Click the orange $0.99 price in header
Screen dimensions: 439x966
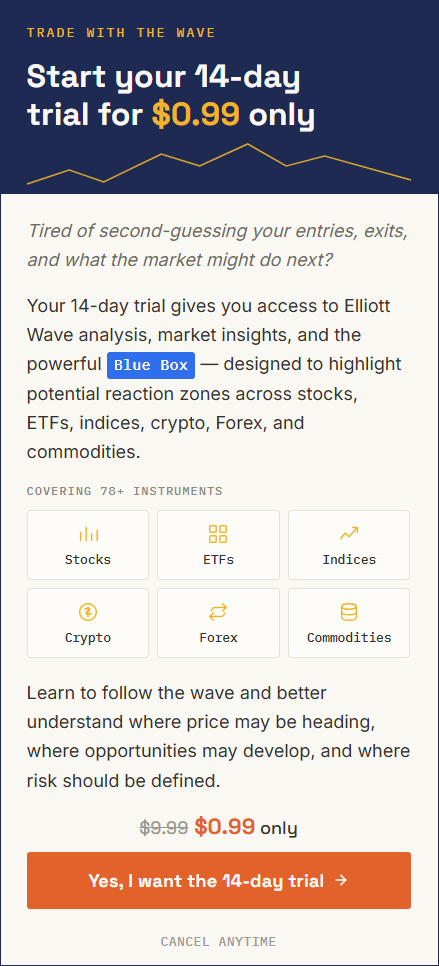pyautogui.click(x=196, y=115)
